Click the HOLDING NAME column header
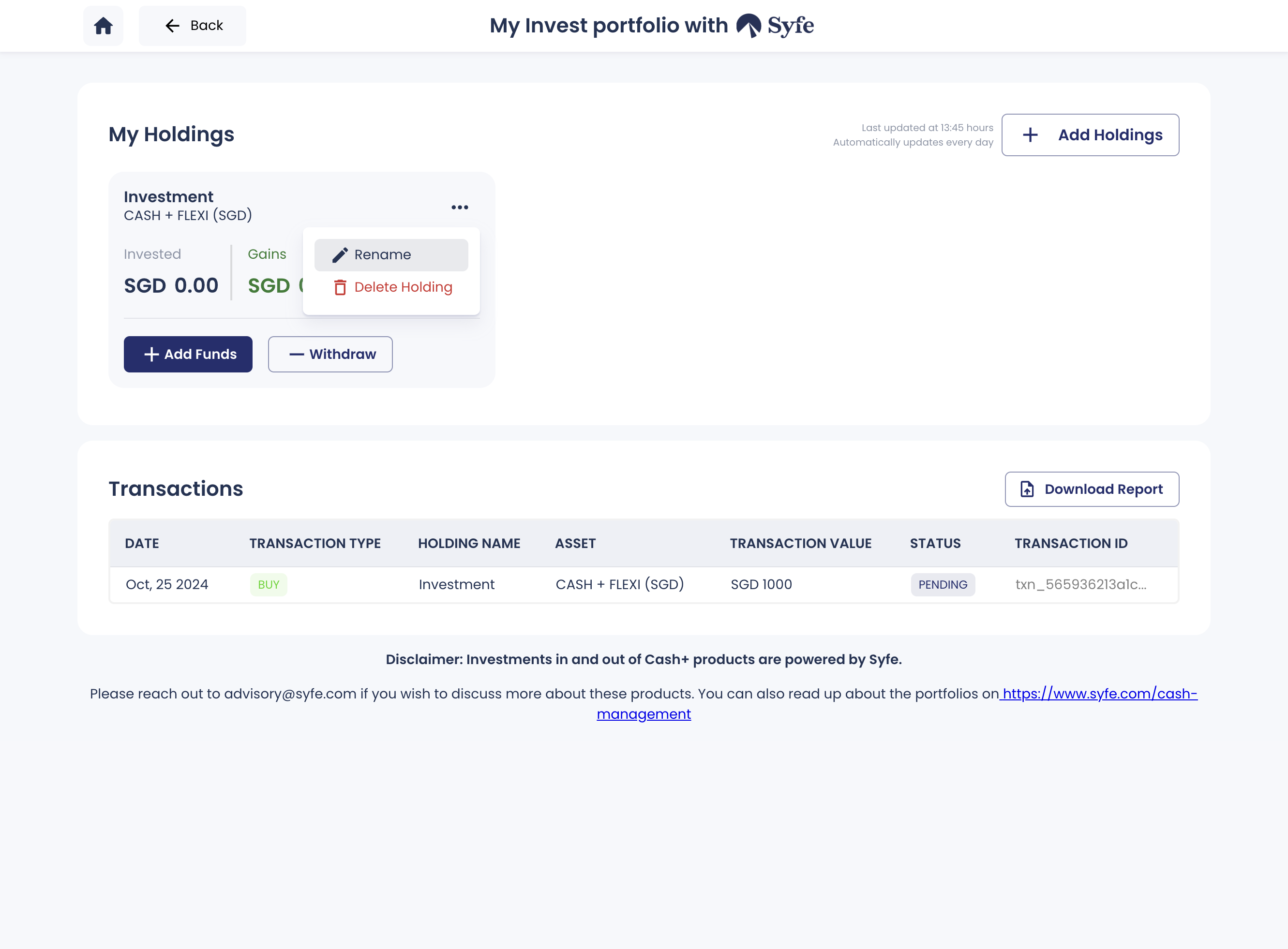 469,544
